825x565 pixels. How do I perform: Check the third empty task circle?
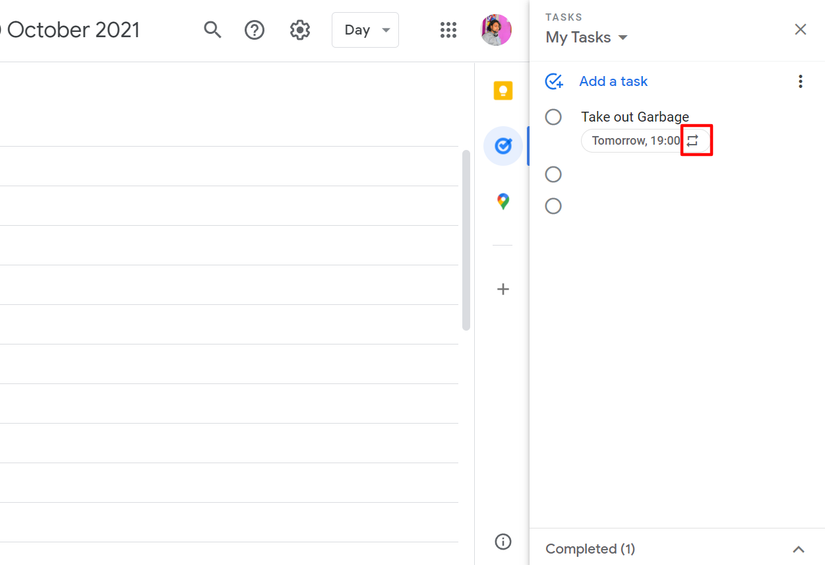(x=553, y=206)
